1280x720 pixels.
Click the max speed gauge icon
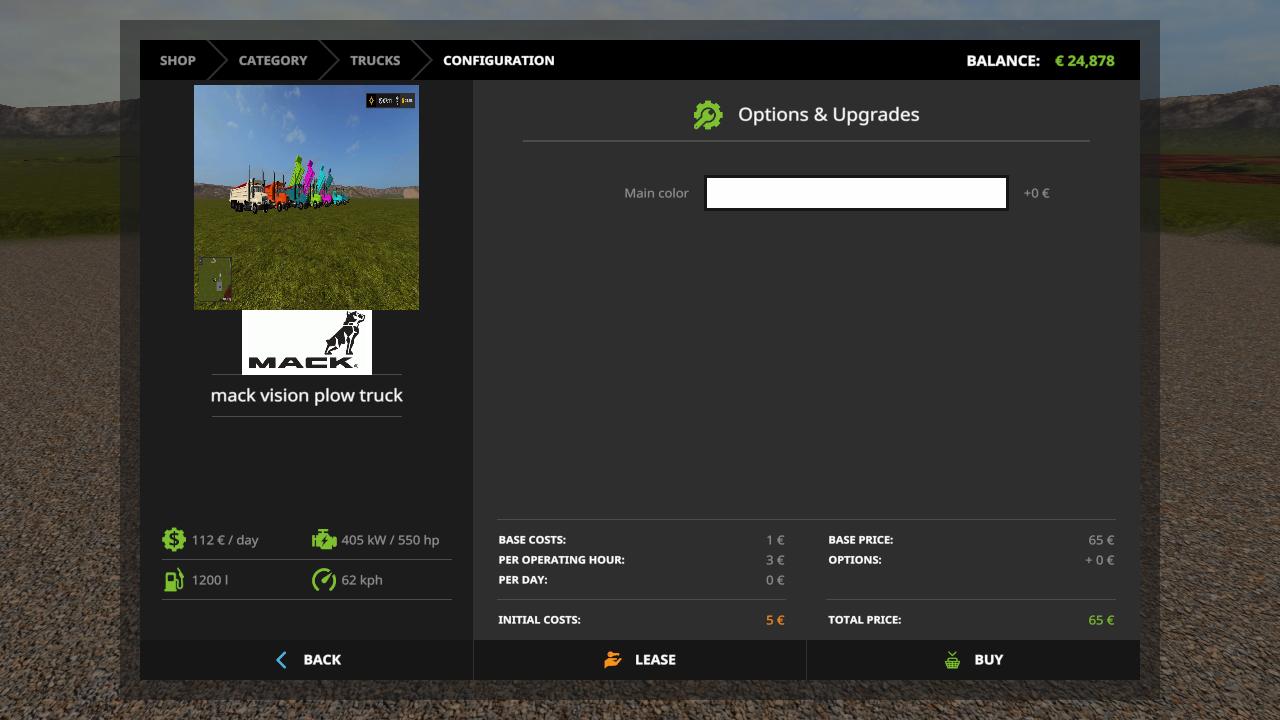click(x=324, y=580)
